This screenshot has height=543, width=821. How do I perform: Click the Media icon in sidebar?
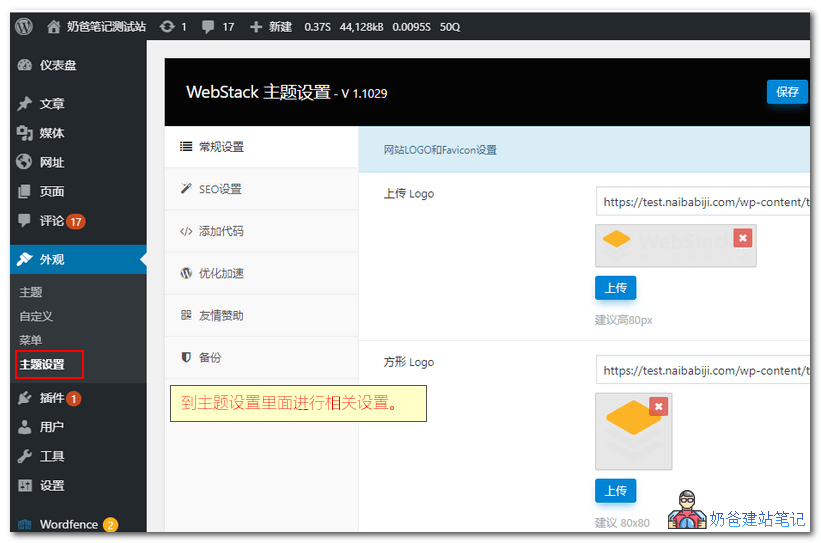click(25, 133)
